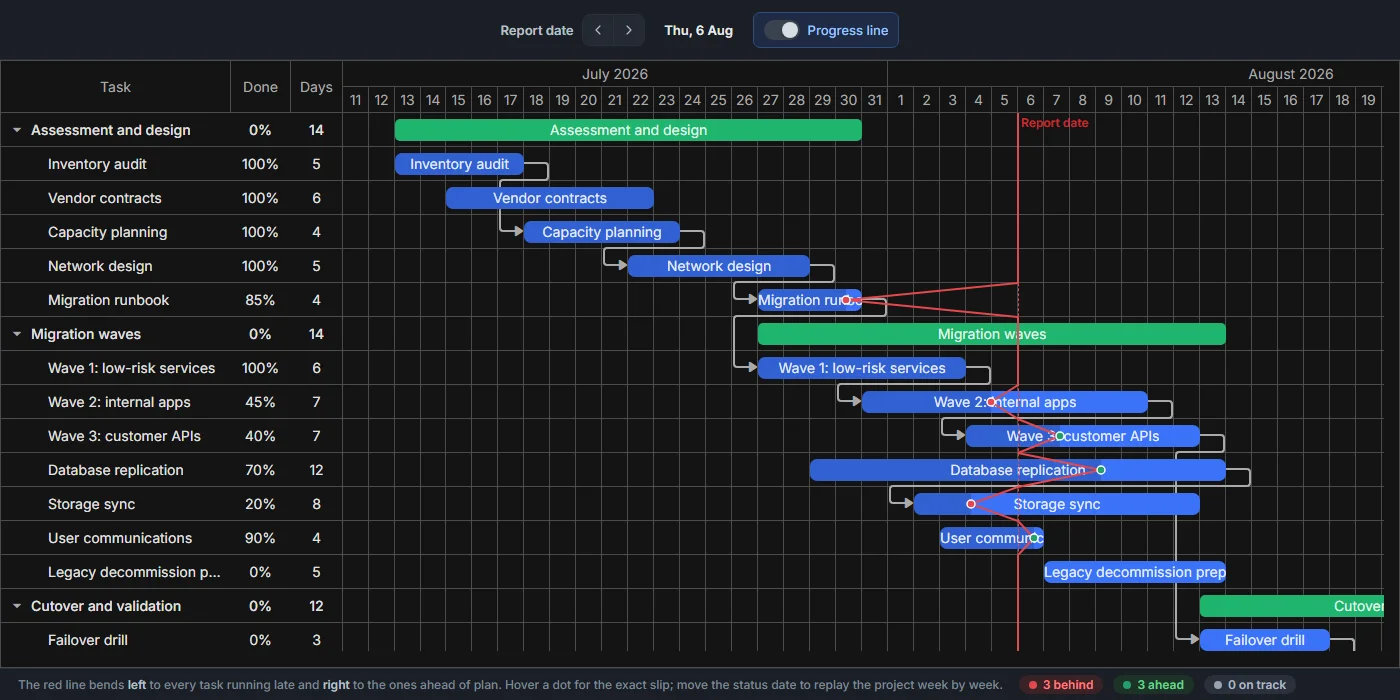1400x700 pixels.
Task: Click the day 31 column header
Action: click(875, 100)
